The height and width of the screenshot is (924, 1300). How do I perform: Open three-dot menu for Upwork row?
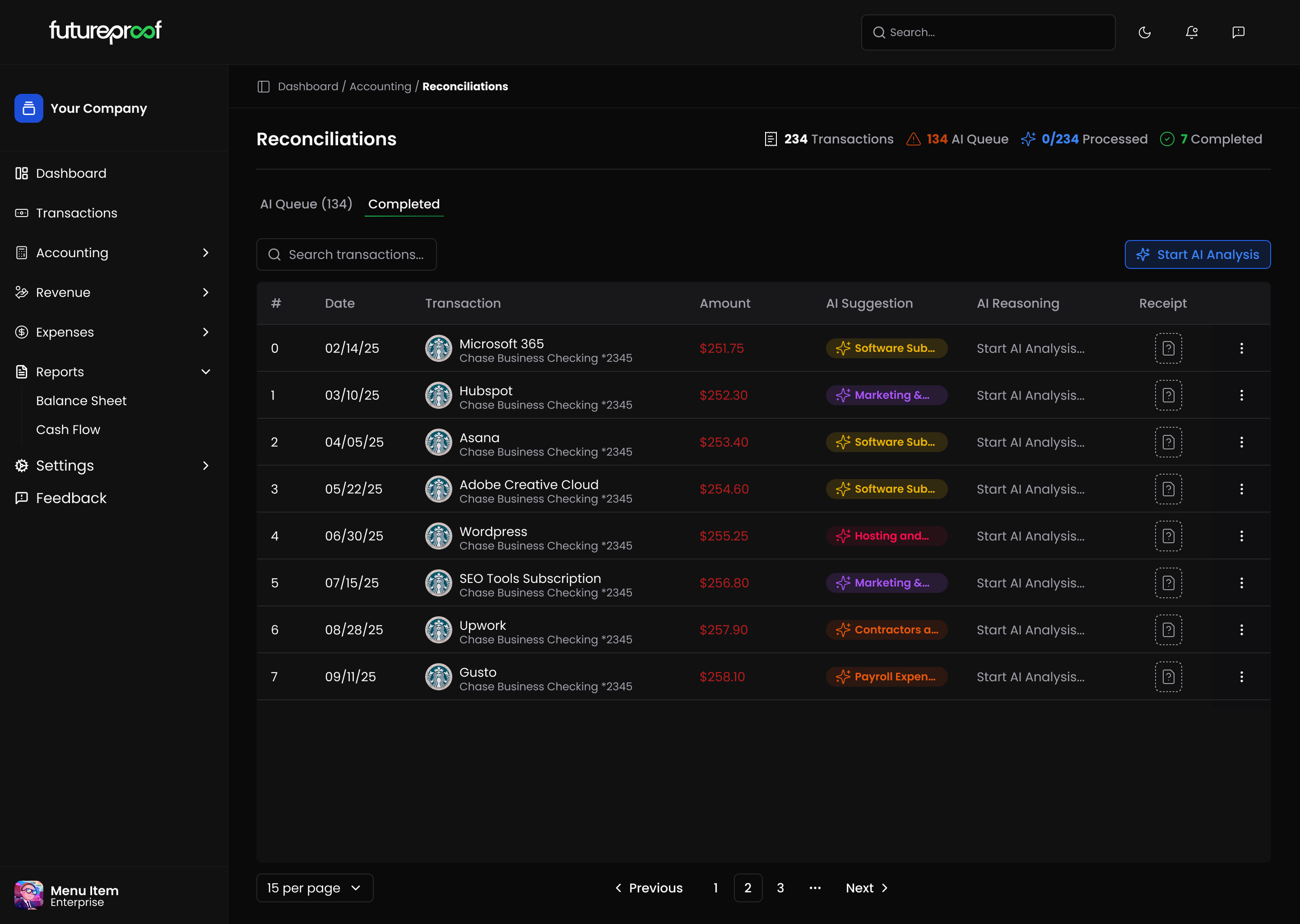1241,630
